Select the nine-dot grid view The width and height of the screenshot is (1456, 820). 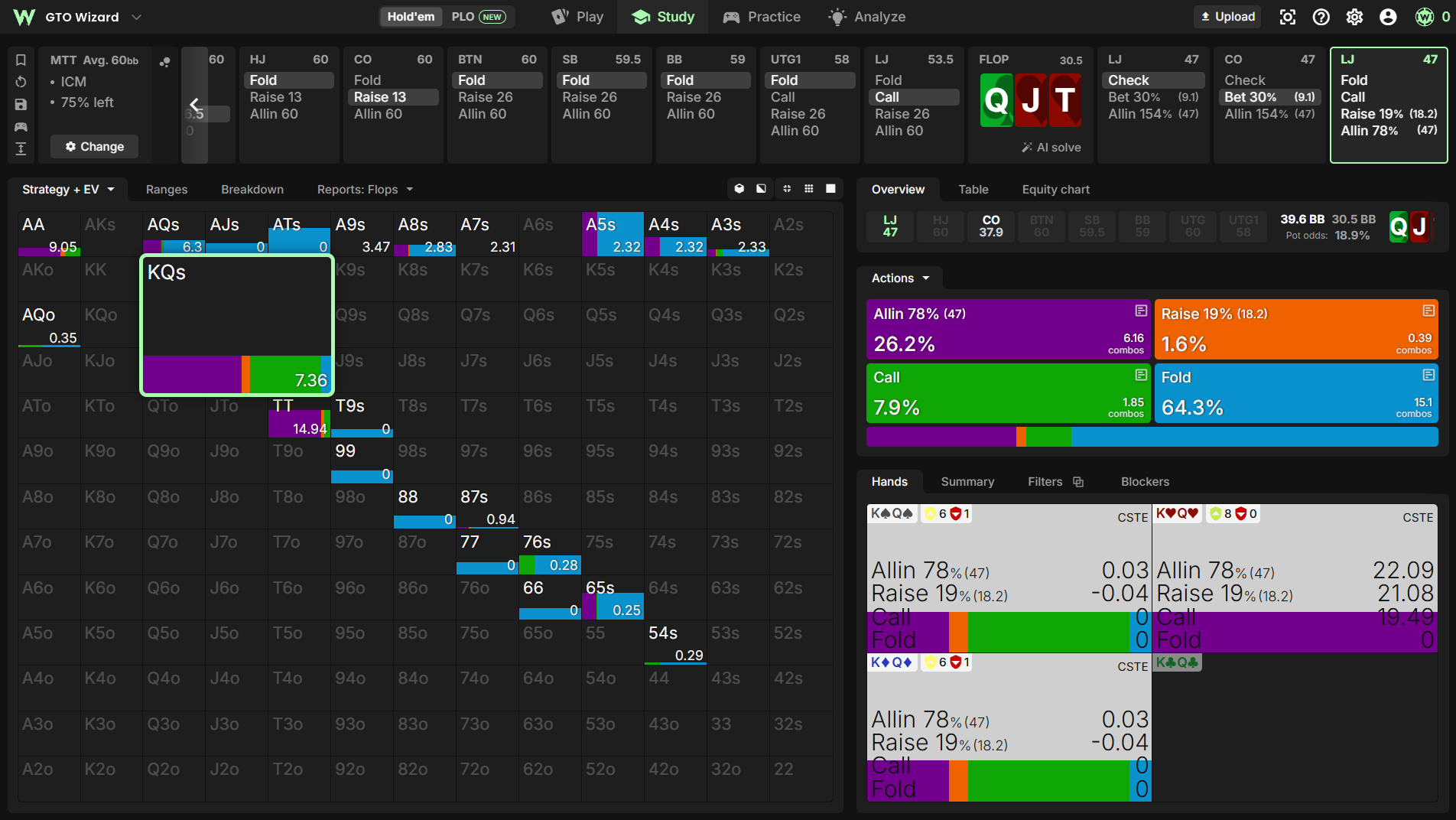point(809,189)
